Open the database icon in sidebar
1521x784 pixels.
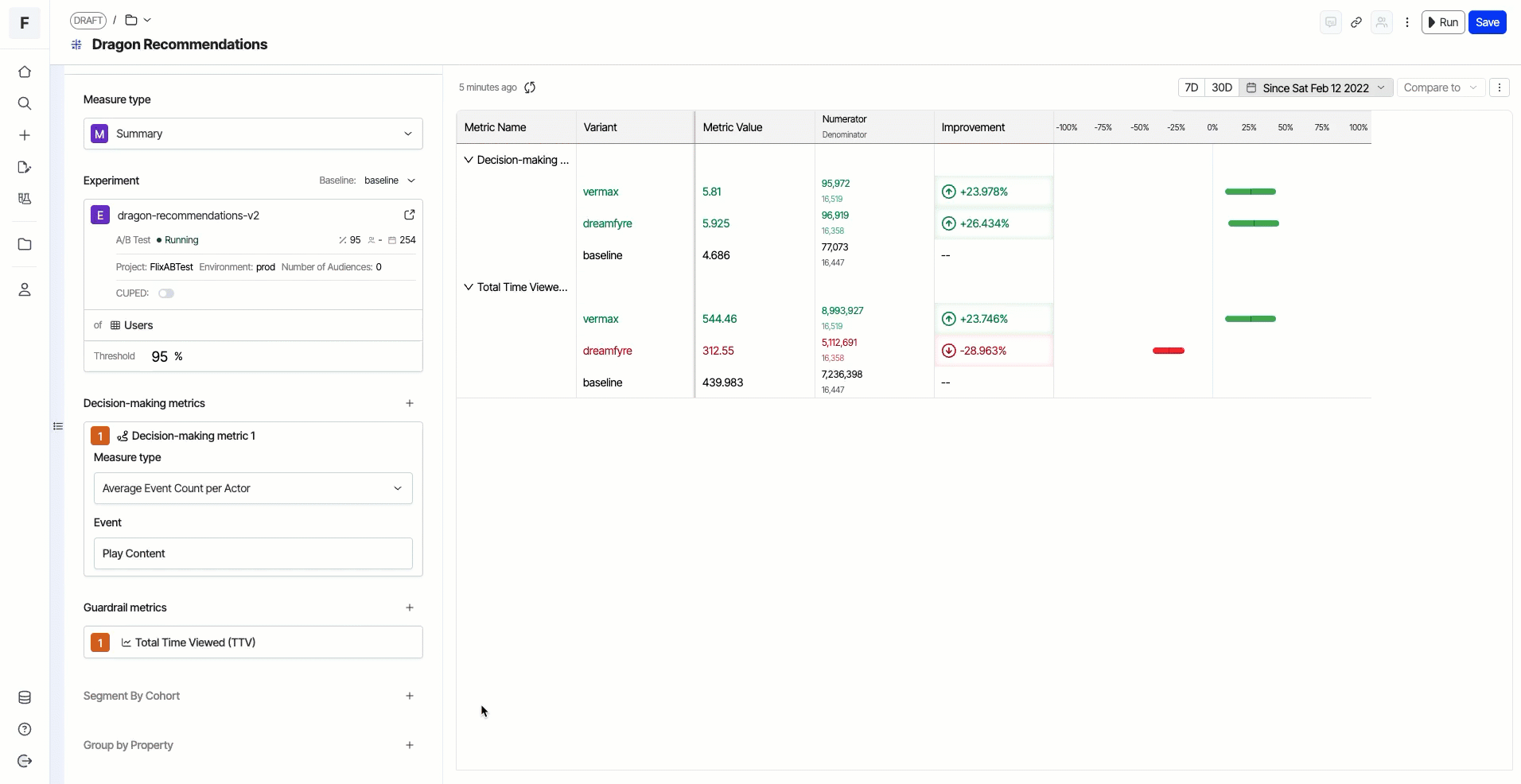tap(25, 697)
